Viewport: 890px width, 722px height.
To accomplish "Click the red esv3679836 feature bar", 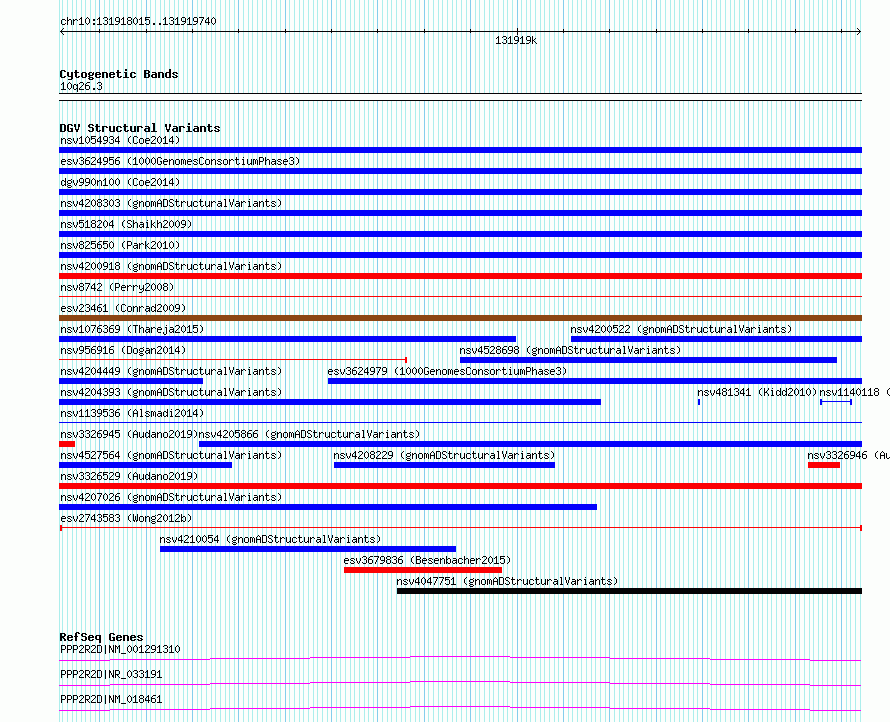I will (423, 570).
